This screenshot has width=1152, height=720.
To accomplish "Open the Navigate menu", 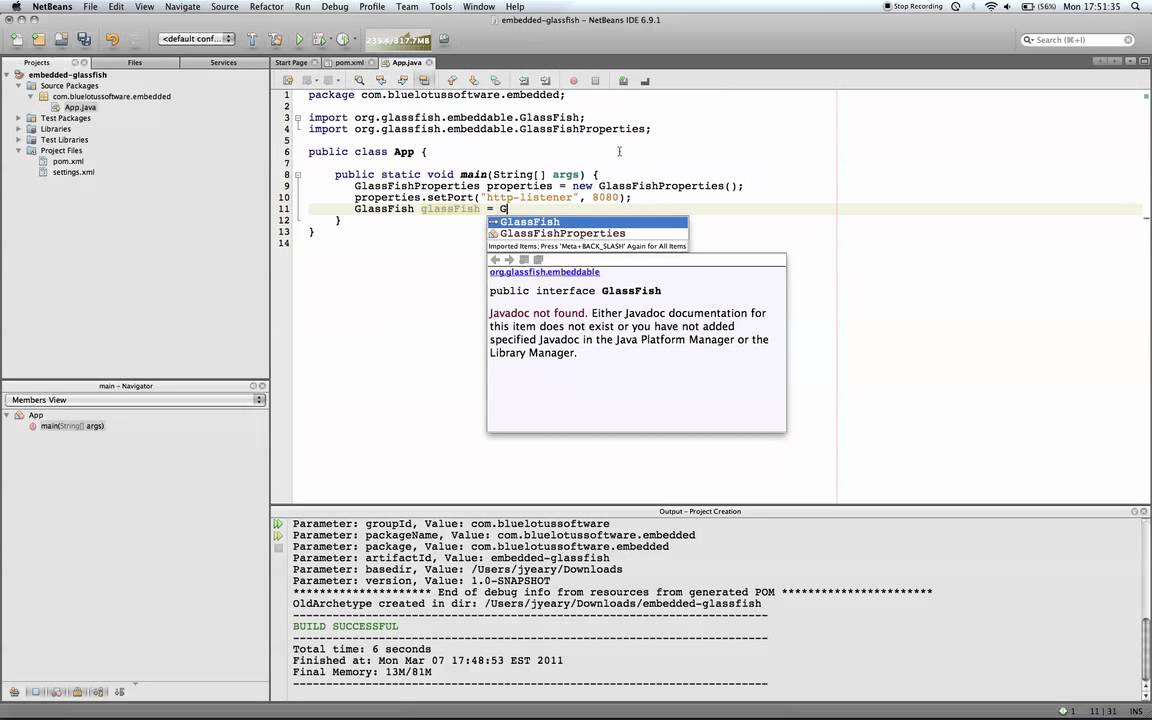I will pyautogui.click(x=182, y=7).
